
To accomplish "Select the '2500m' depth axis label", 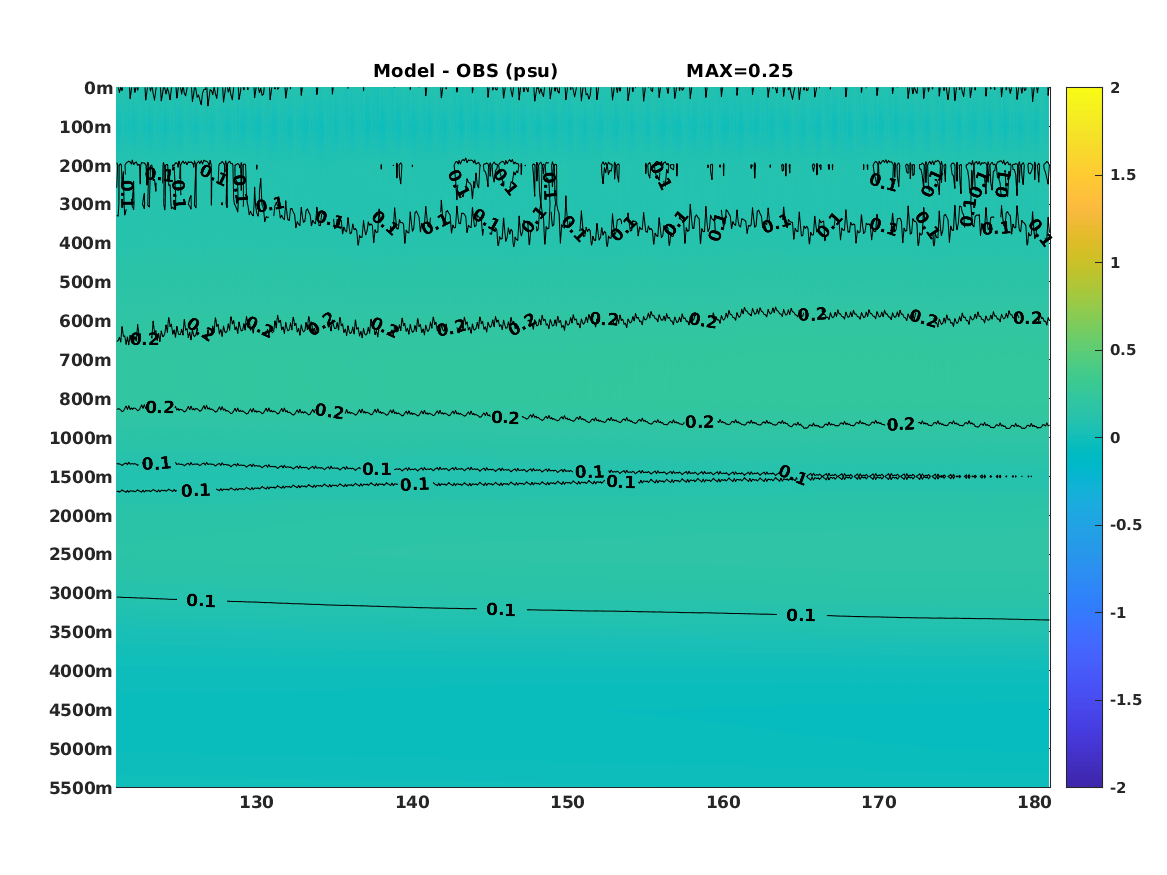I will [x=81, y=554].
